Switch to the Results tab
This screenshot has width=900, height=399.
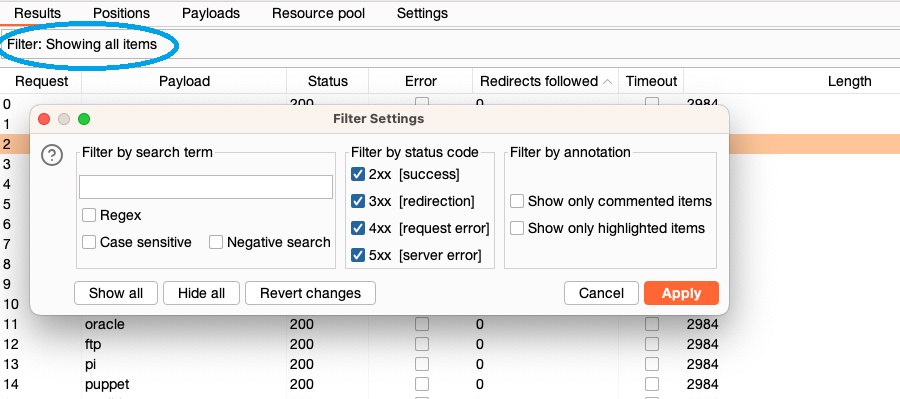(x=37, y=13)
